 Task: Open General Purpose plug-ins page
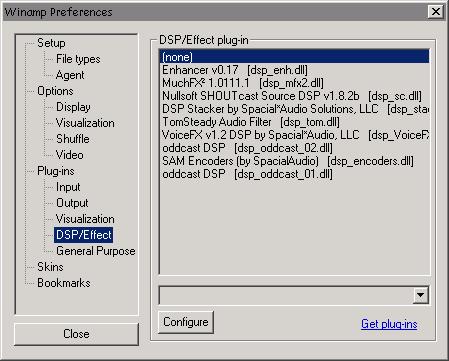(96, 251)
